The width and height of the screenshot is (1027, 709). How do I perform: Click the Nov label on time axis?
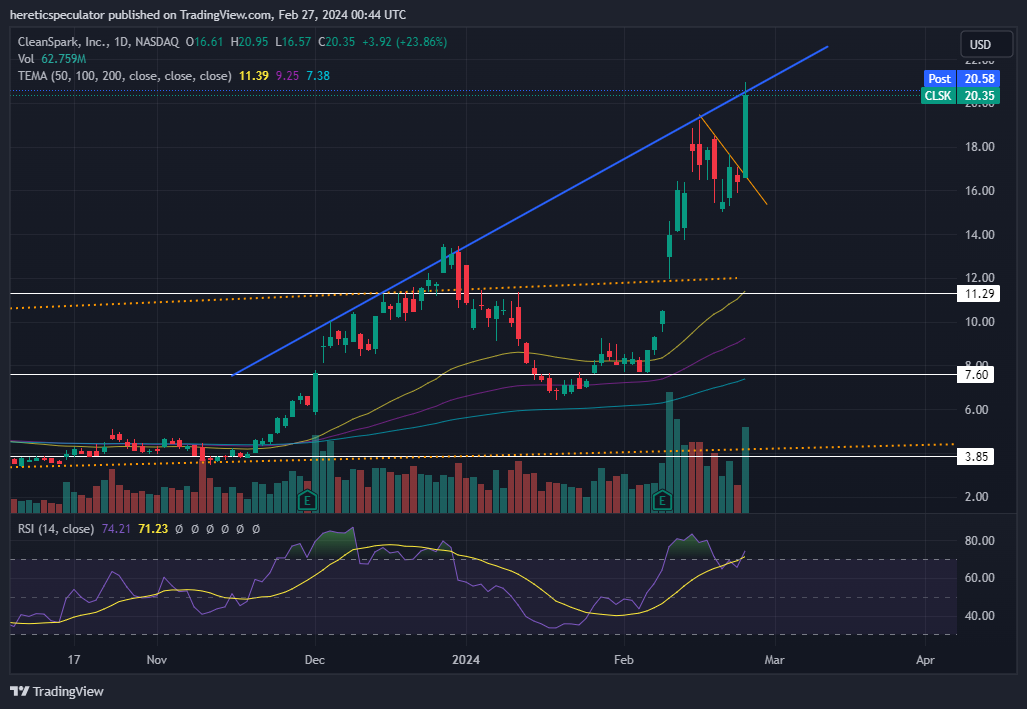point(157,660)
